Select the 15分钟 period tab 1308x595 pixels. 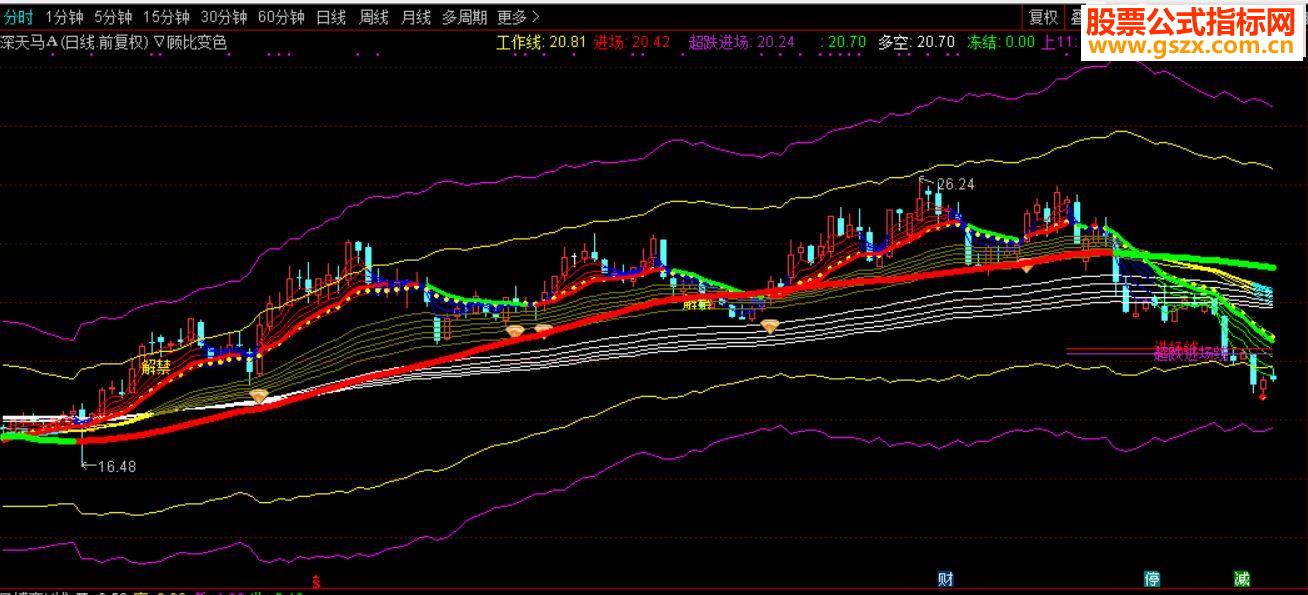point(165,17)
